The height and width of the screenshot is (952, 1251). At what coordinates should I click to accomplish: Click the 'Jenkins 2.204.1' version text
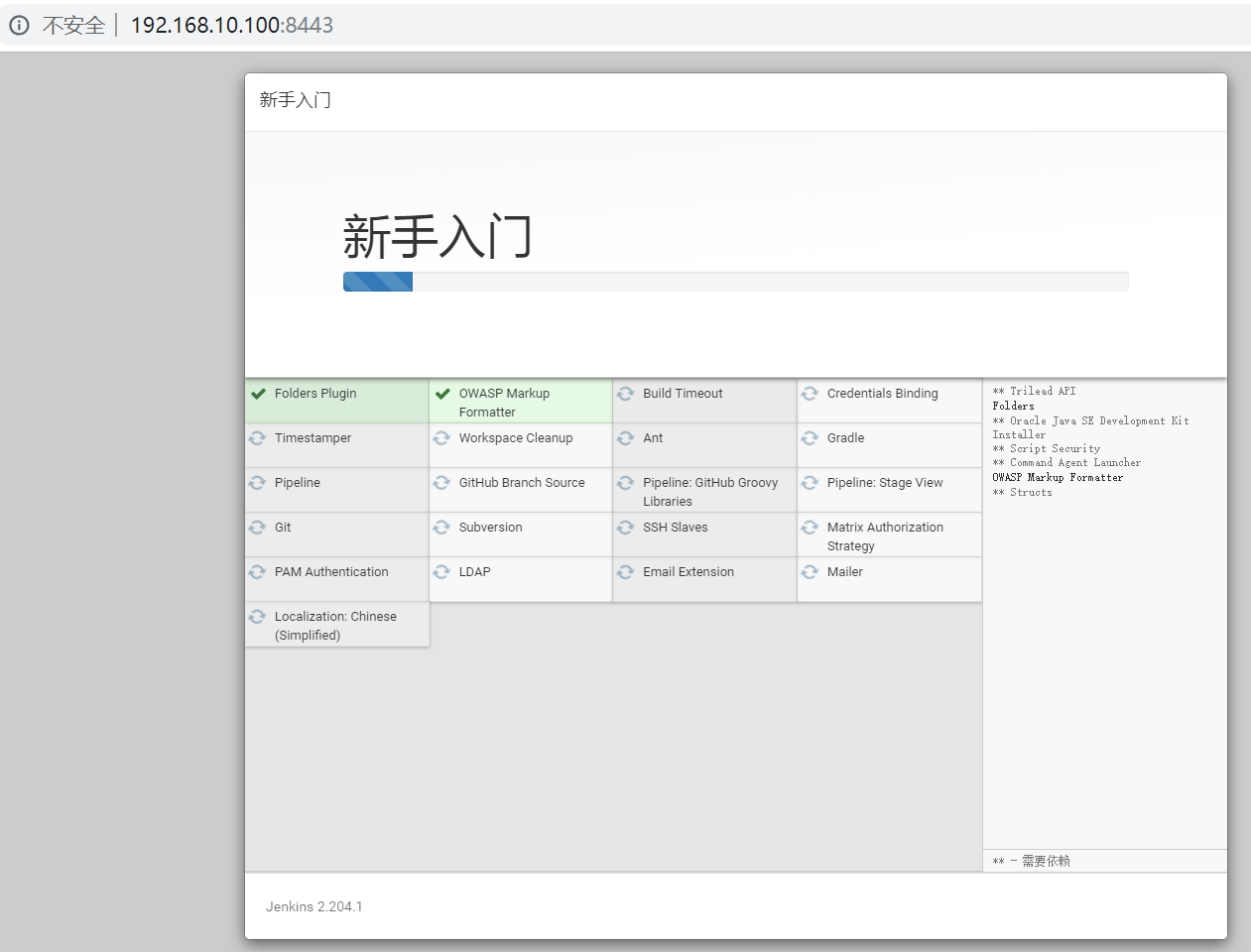point(313,906)
